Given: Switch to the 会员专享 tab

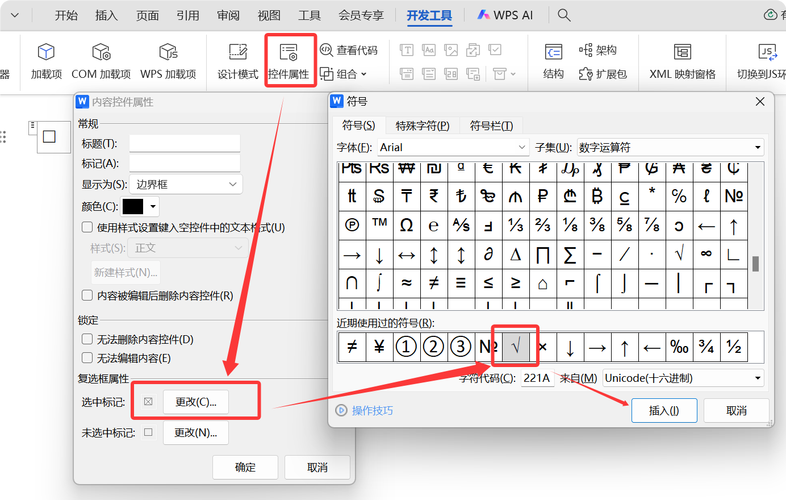Looking at the screenshot, I should 361,16.
